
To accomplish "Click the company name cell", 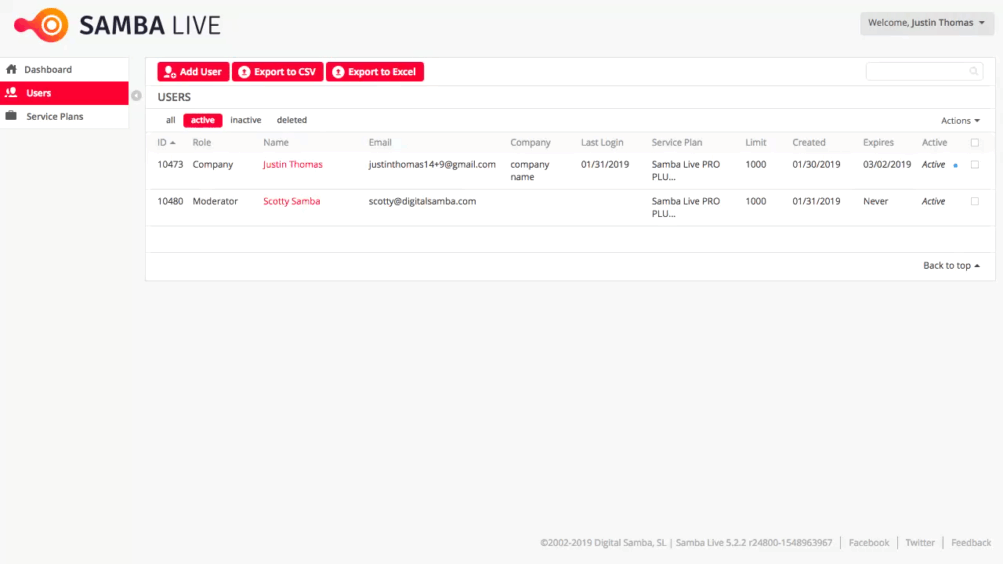I will 530,171.
